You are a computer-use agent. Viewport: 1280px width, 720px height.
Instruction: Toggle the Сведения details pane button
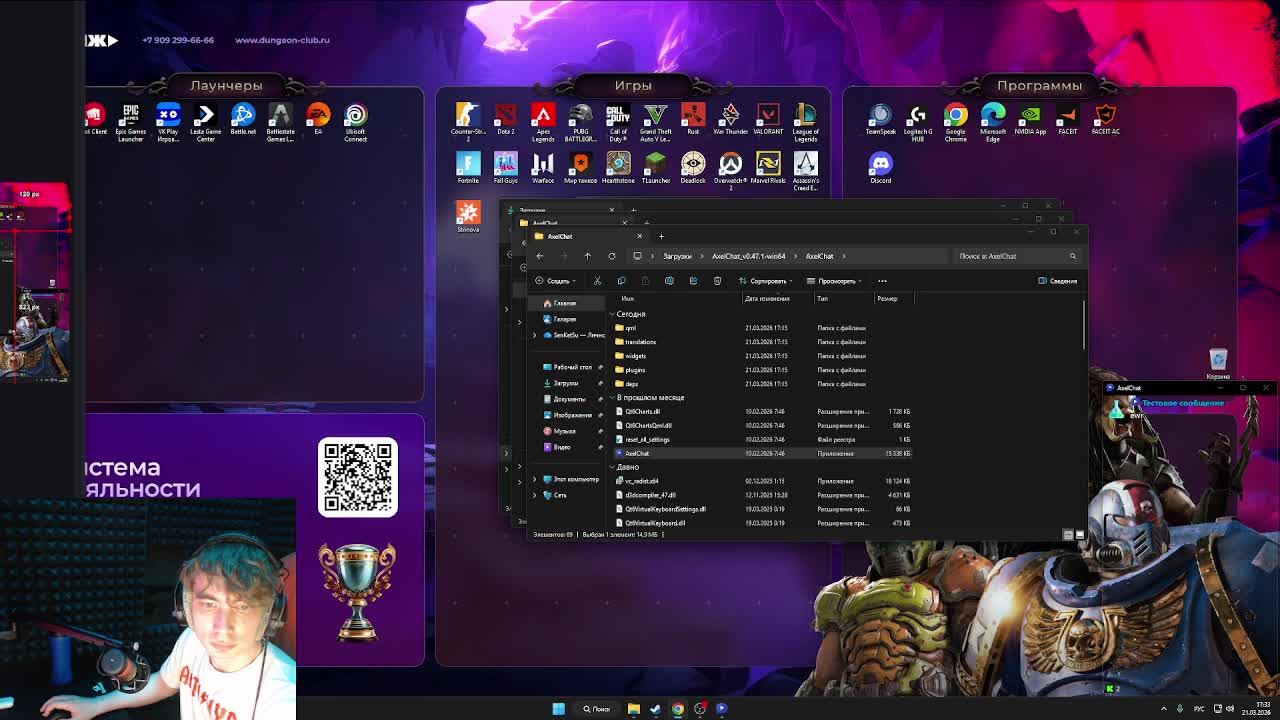click(1057, 281)
